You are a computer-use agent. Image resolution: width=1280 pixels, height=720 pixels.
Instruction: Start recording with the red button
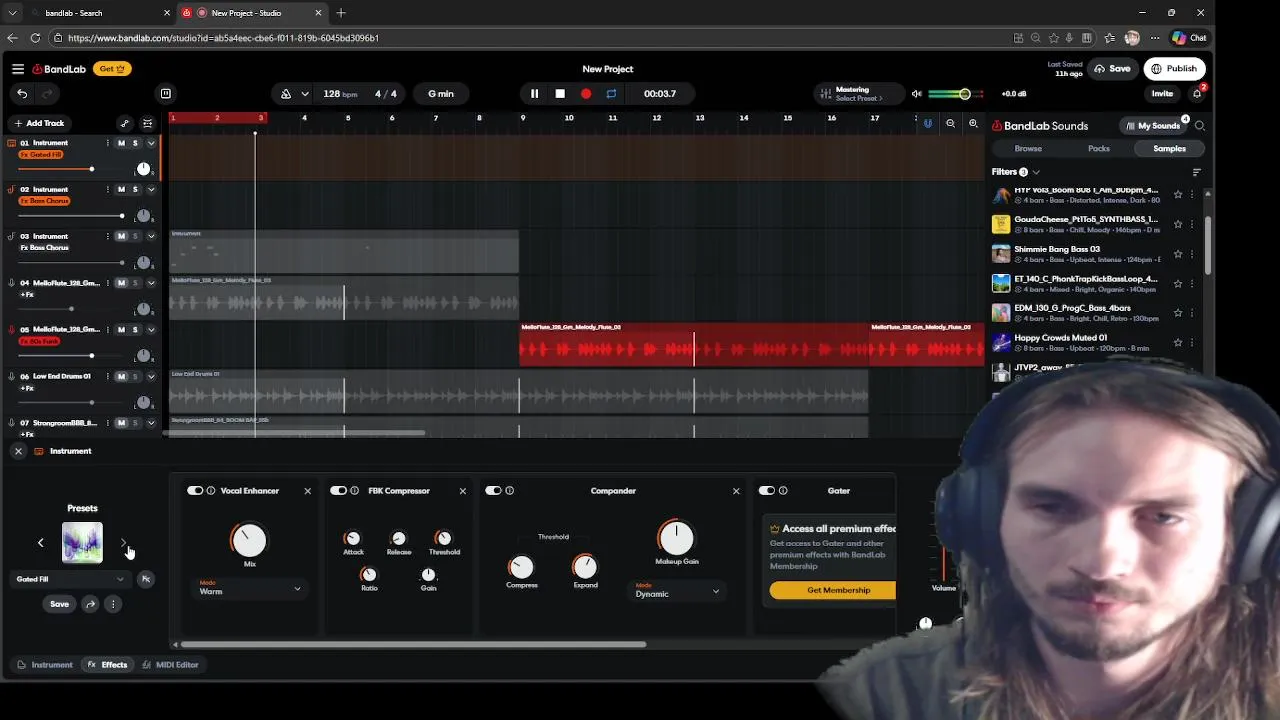tap(586, 94)
